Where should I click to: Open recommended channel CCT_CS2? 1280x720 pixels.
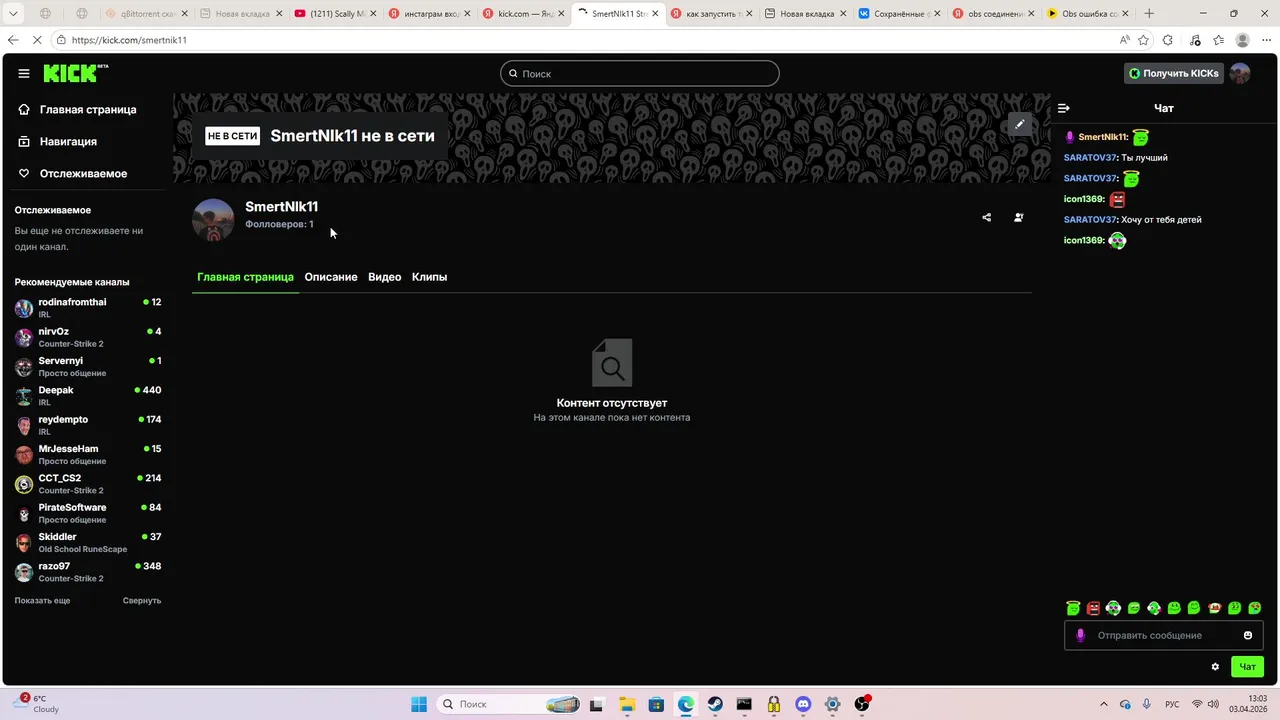(88, 484)
